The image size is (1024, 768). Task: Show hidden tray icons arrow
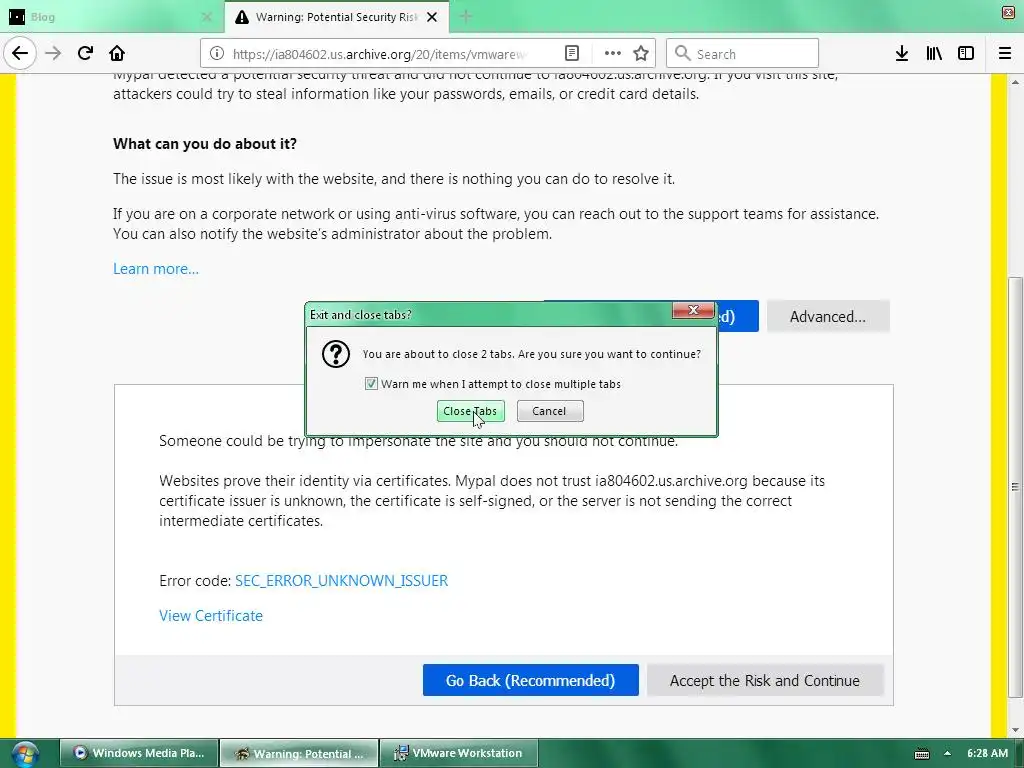click(x=947, y=753)
